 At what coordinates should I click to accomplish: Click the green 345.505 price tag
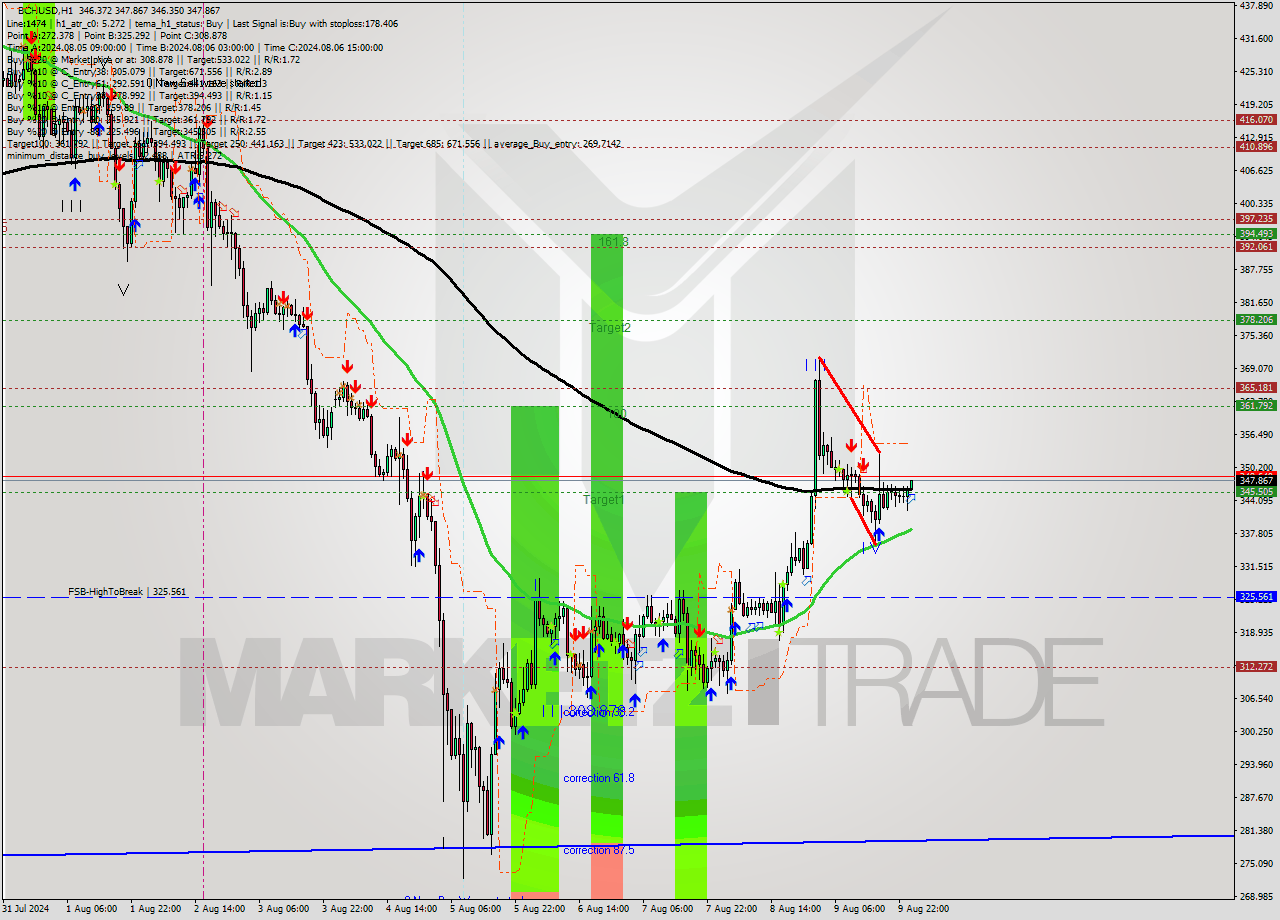tap(1256, 491)
